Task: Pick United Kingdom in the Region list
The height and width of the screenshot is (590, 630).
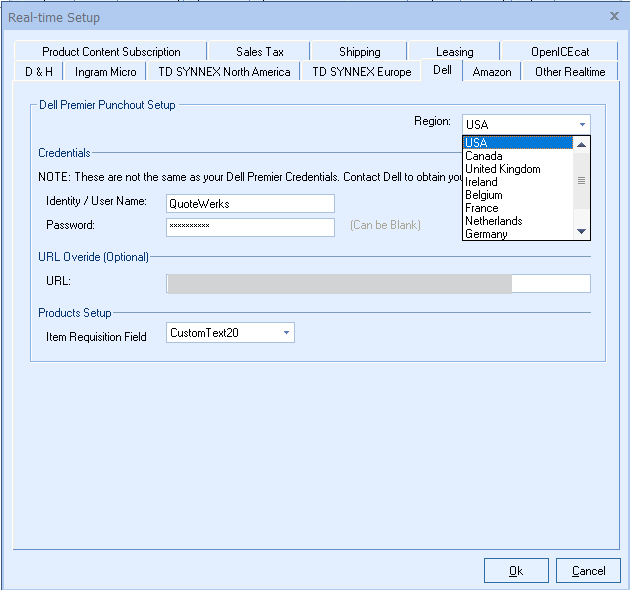Action: pos(502,169)
